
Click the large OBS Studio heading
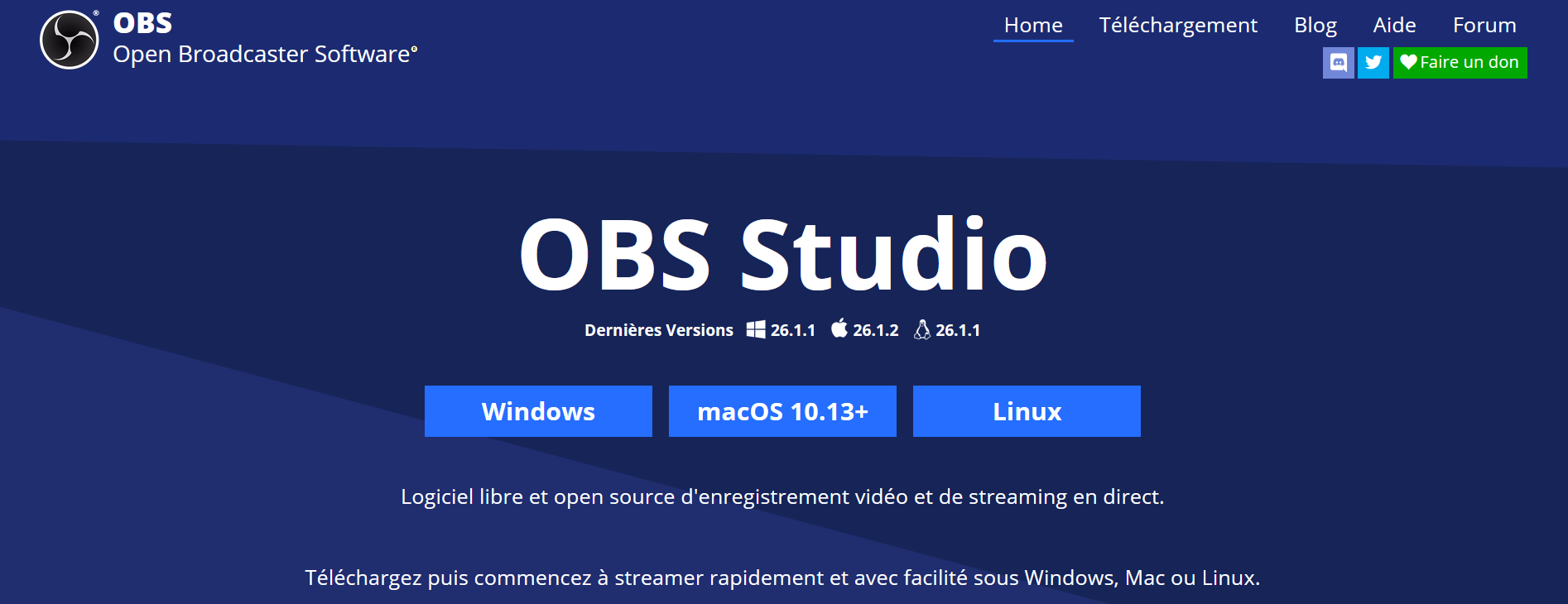pos(783,255)
